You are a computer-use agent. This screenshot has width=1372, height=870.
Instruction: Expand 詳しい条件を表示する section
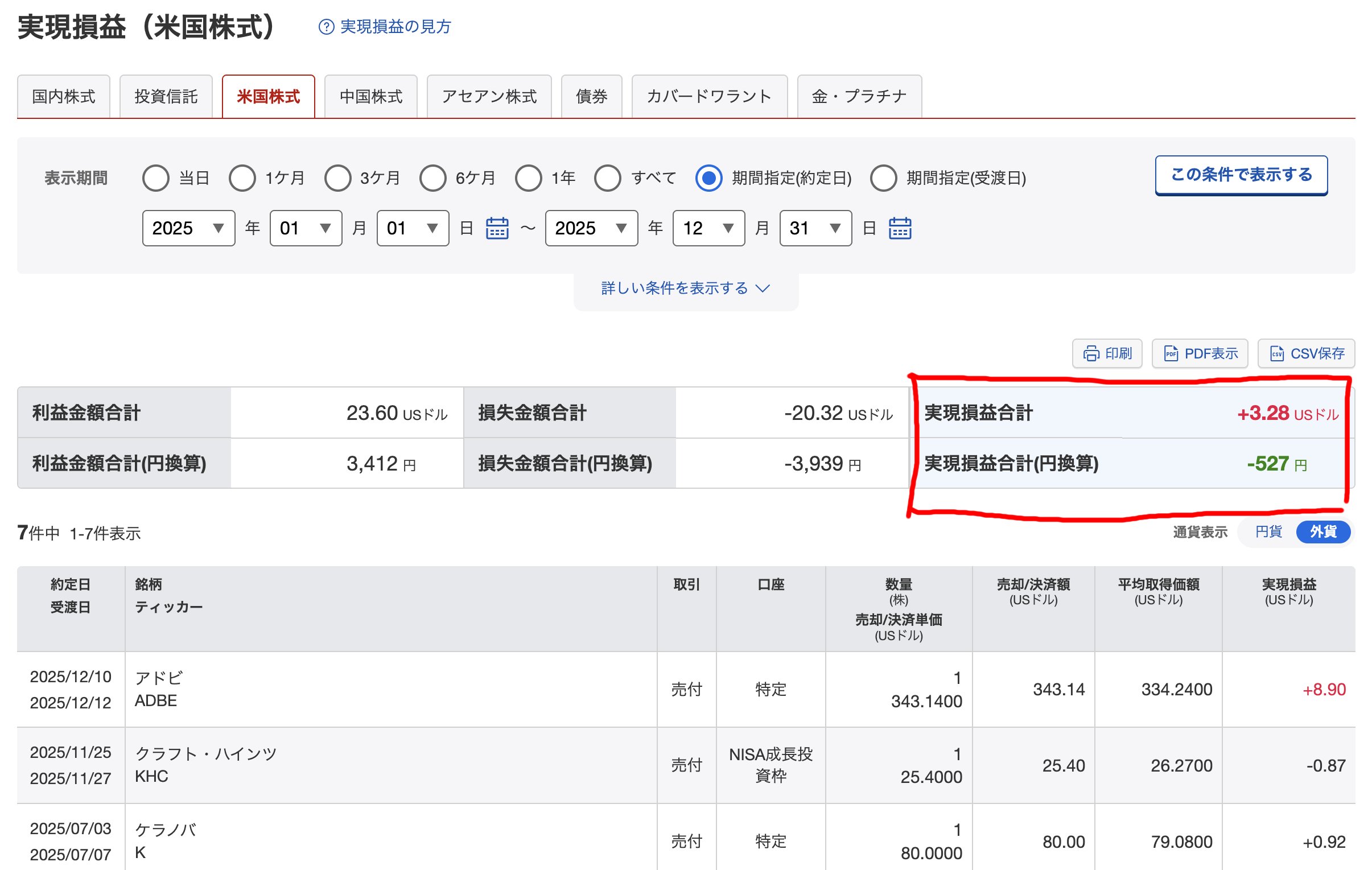685,288
